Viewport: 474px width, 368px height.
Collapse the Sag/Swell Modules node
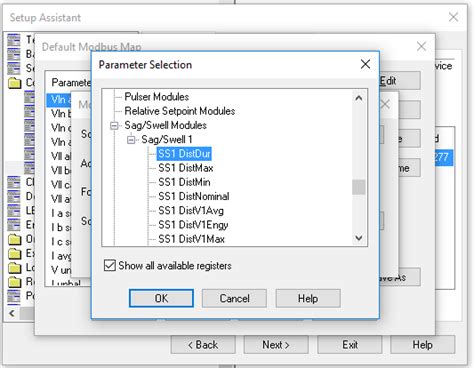click(114, 126)
